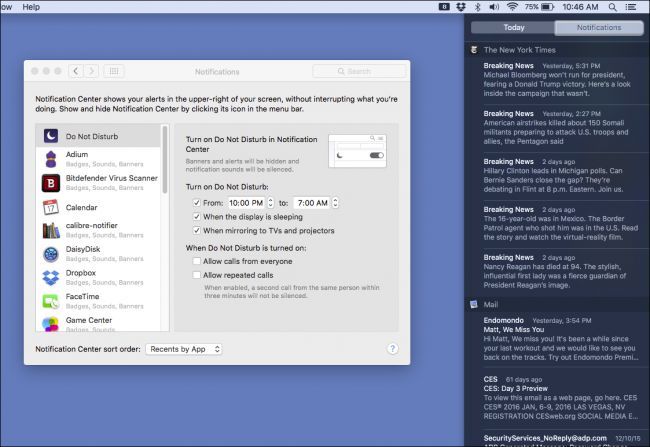Toggle When the display is sleeping

(197, 216)
